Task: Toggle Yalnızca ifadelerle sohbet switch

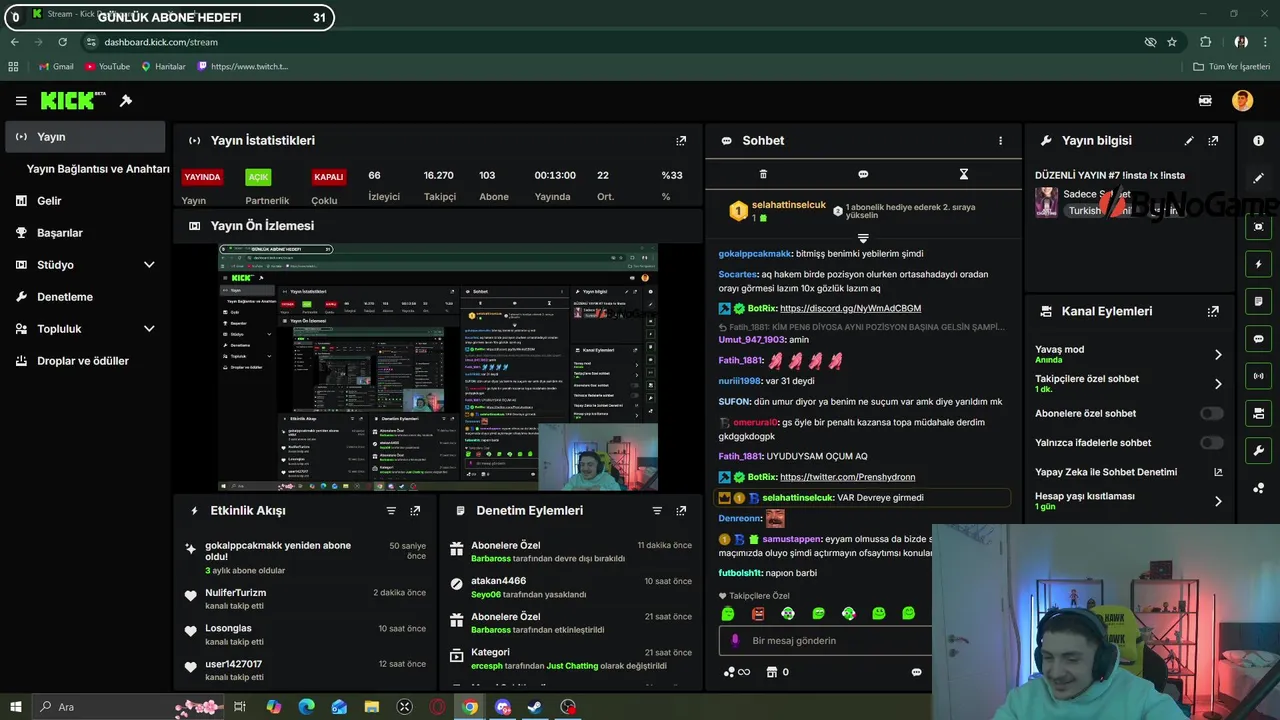Action: pos(1211,442)
